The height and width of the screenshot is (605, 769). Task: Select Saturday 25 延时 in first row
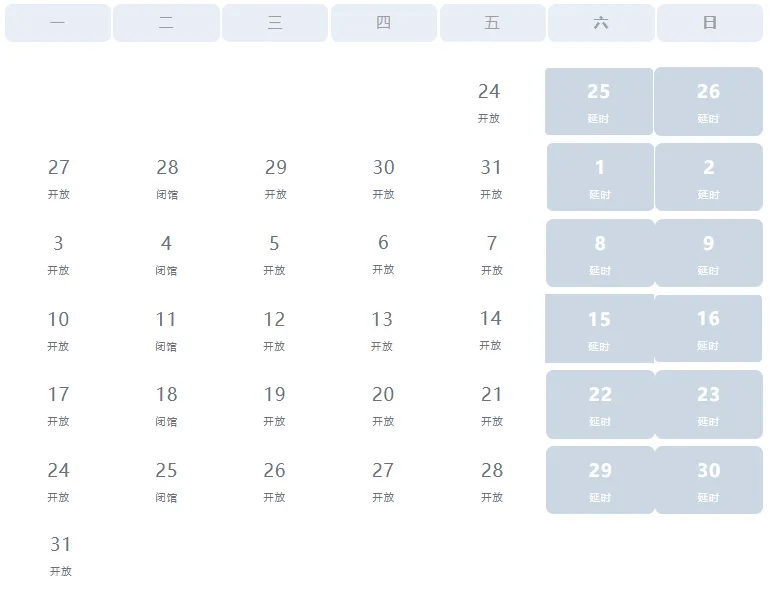click(x=599, y=101)
